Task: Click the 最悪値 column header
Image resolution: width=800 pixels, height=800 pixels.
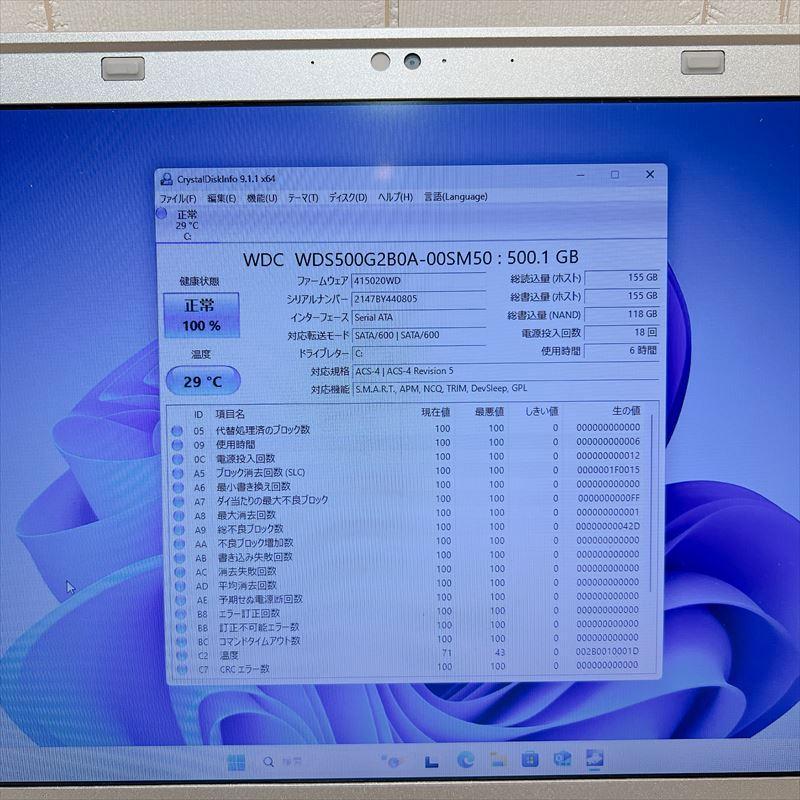Action: pos(489,412)
